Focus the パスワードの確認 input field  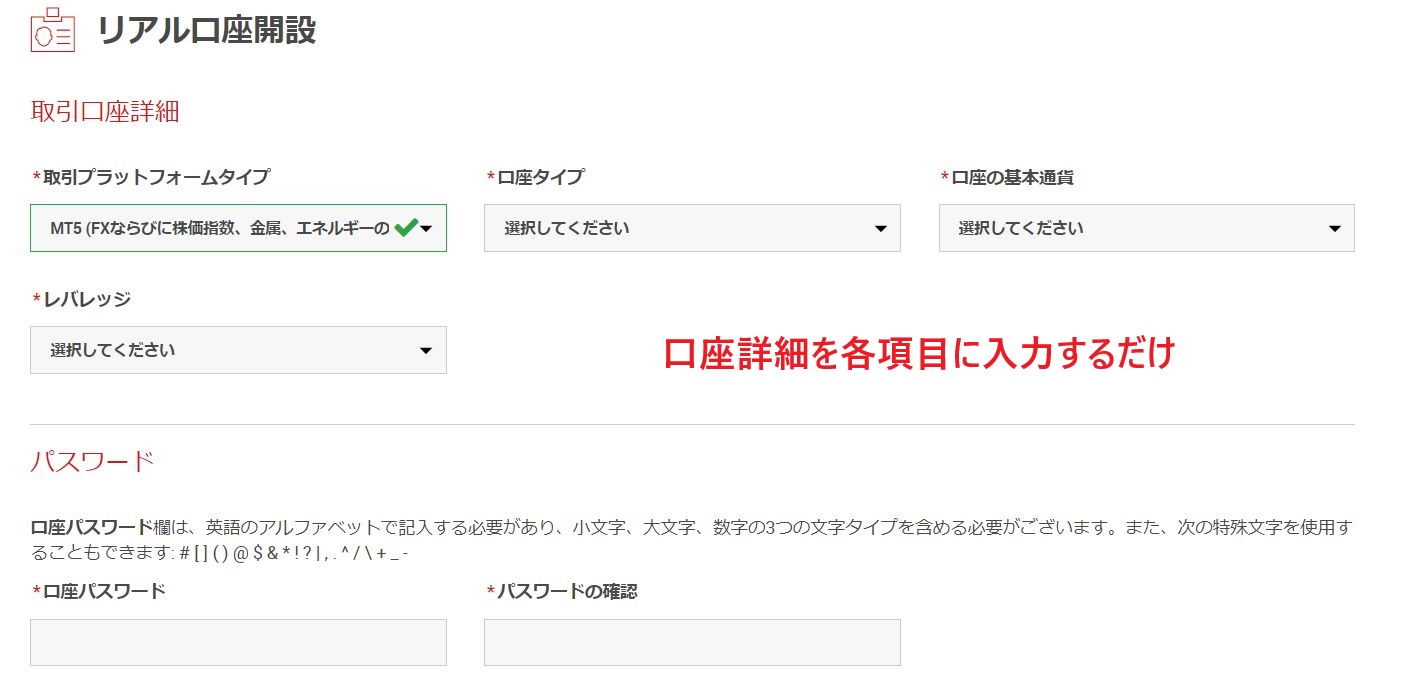tap(692, 642)
